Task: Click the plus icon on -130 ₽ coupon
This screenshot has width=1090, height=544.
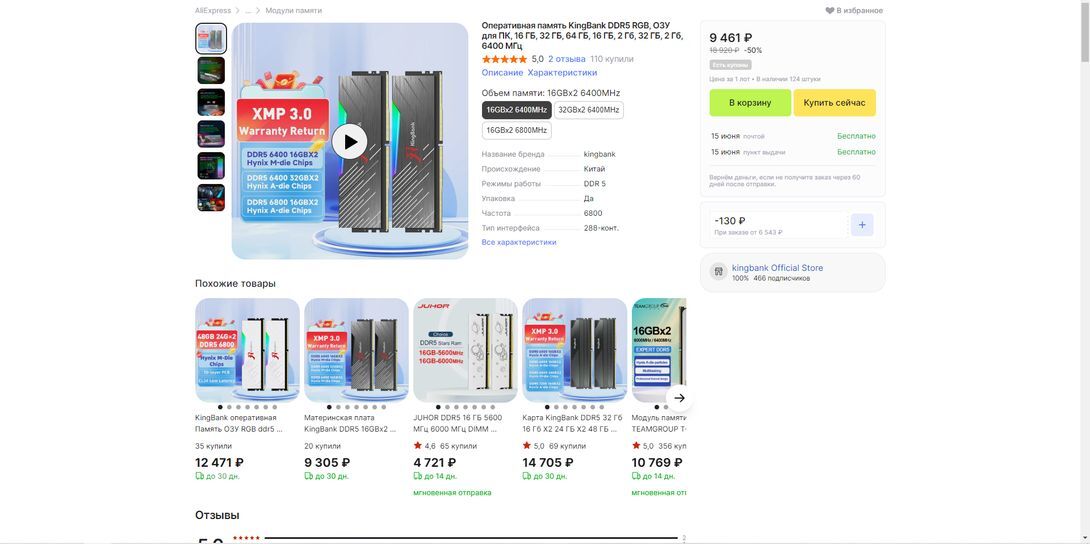Action: click(x=861, y=225)
